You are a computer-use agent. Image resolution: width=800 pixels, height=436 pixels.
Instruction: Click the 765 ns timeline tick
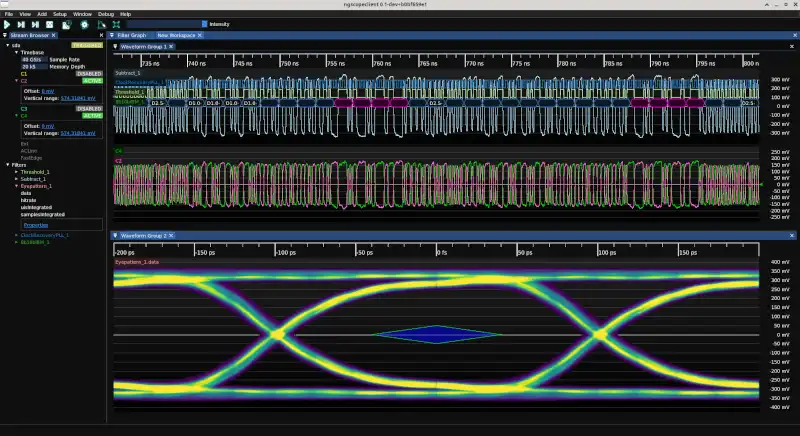pos(428,63)
